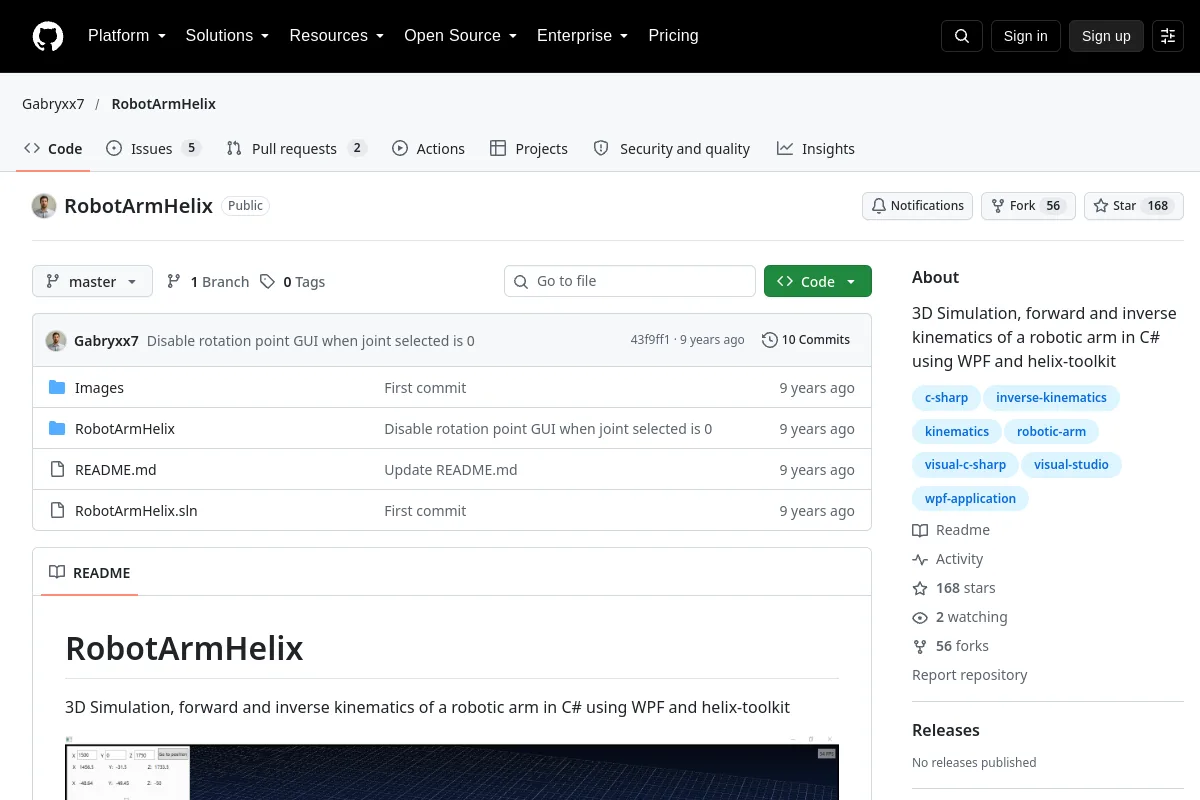Open the Pull requests tab
Viewport: 1200px width, 800px height.
pos(297,149)
